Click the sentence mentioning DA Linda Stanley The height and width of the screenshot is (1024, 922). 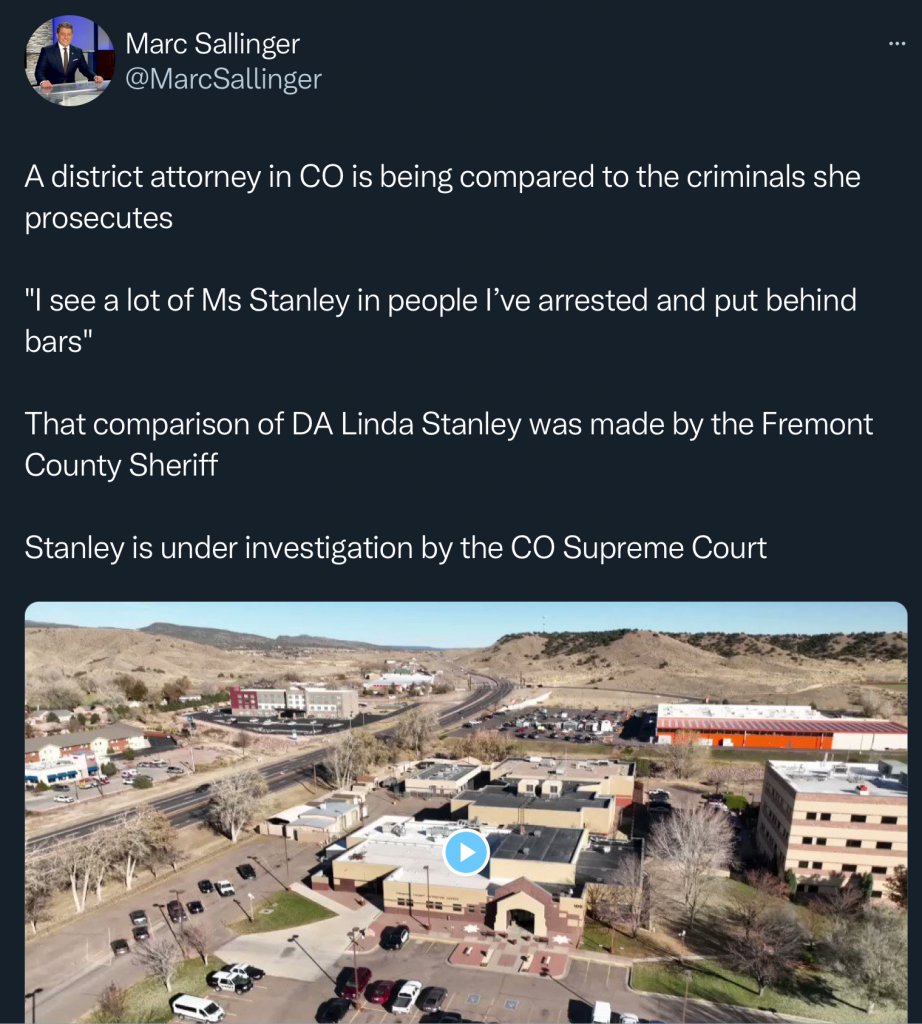coord(448,423)
